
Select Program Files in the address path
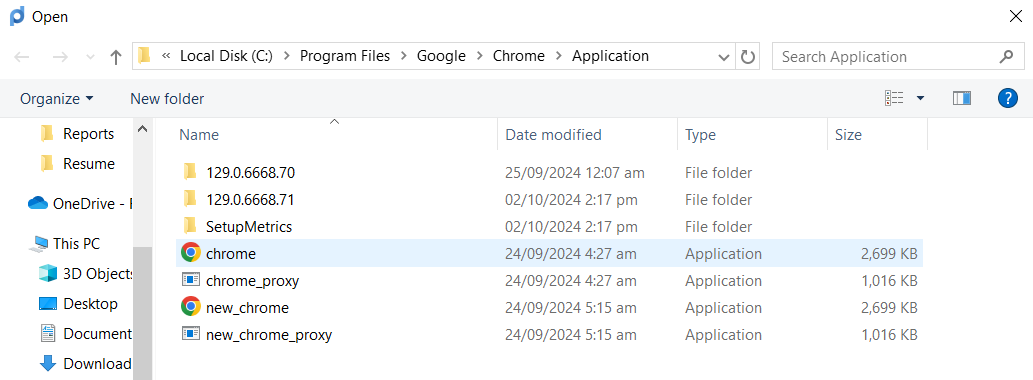345,57
